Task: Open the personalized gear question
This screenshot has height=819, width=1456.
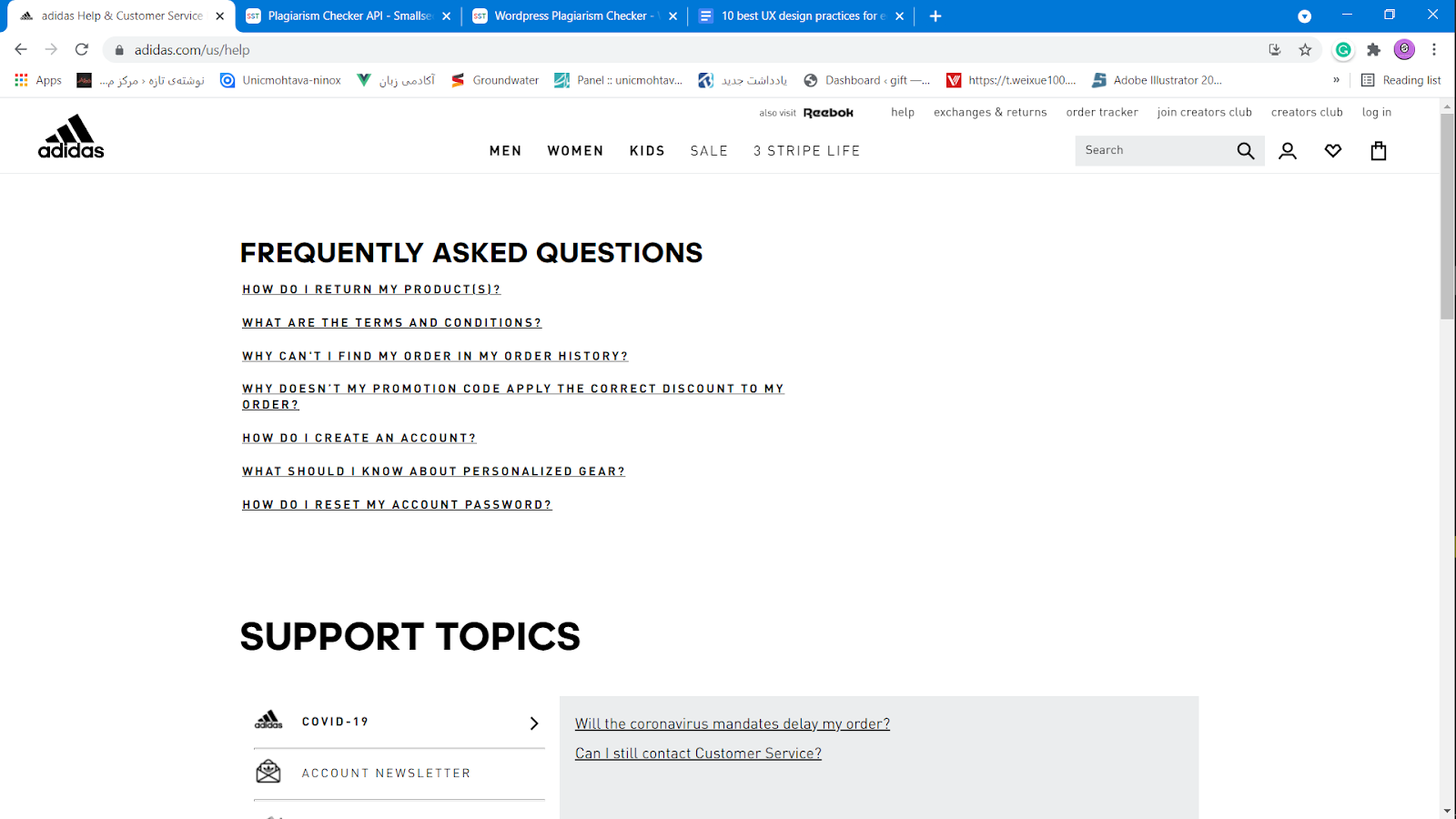Action: [433, 471]
